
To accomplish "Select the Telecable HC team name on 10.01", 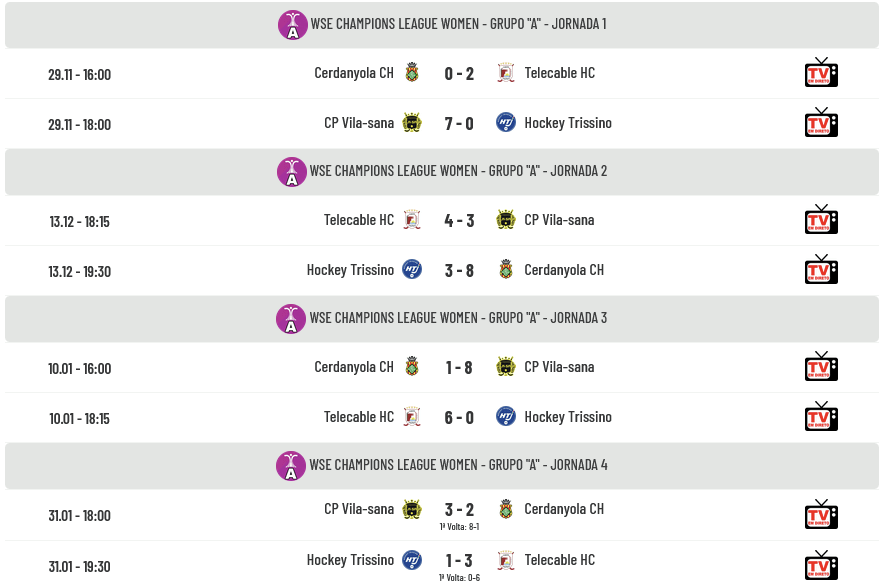I will pos(359,417).
